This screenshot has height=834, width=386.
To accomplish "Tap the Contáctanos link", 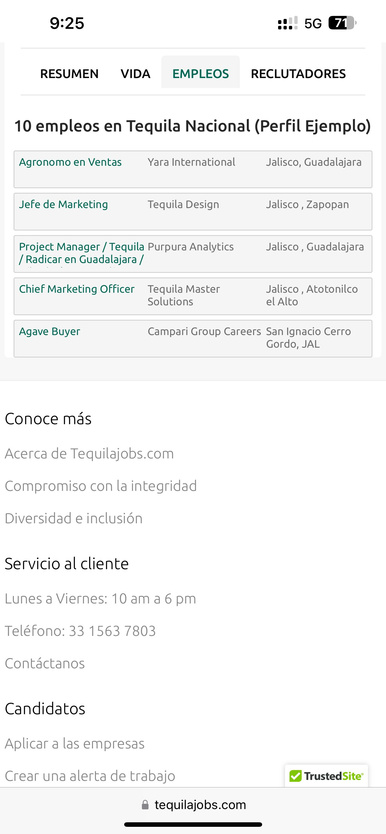I will 45,664.
